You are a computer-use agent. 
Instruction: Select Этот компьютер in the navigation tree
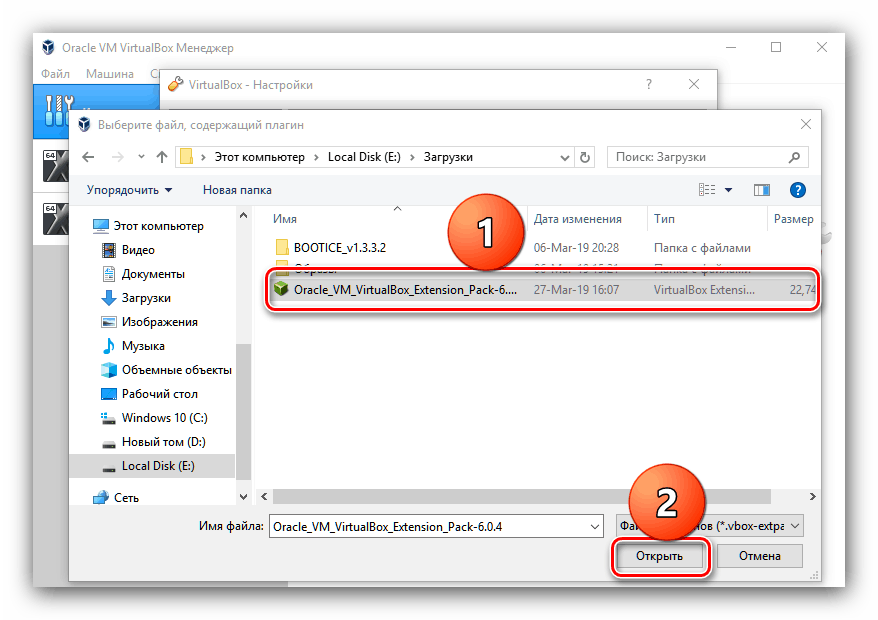pyautogui.click(x=148, y=226)
